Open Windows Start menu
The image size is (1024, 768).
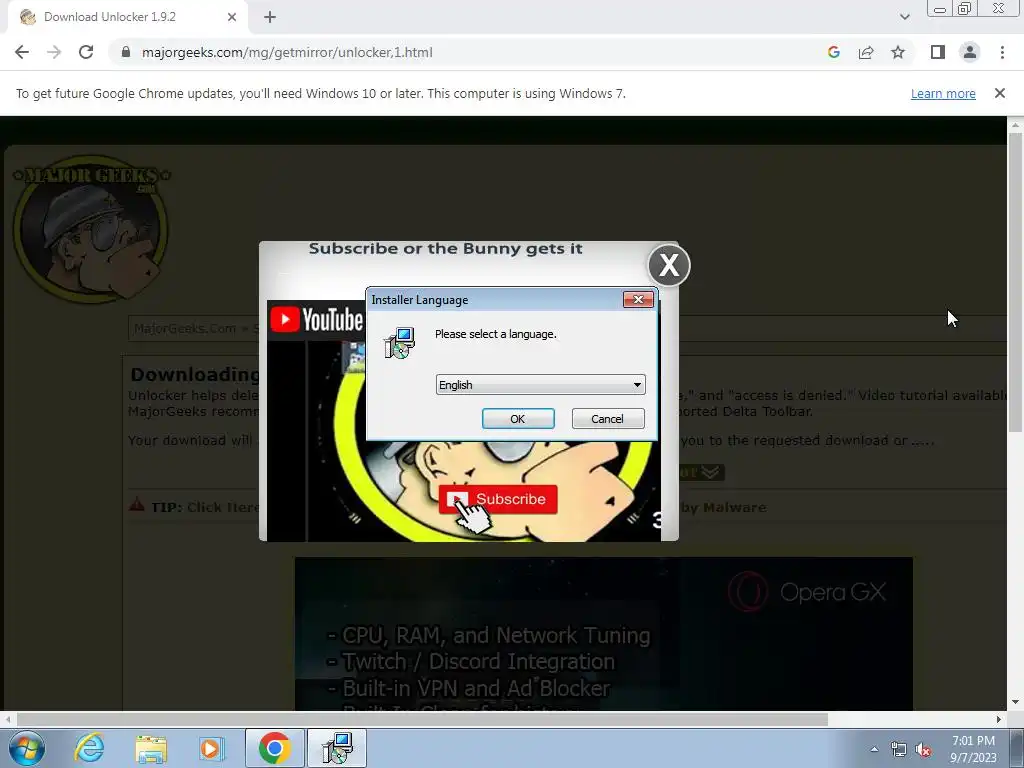(27, 748)
